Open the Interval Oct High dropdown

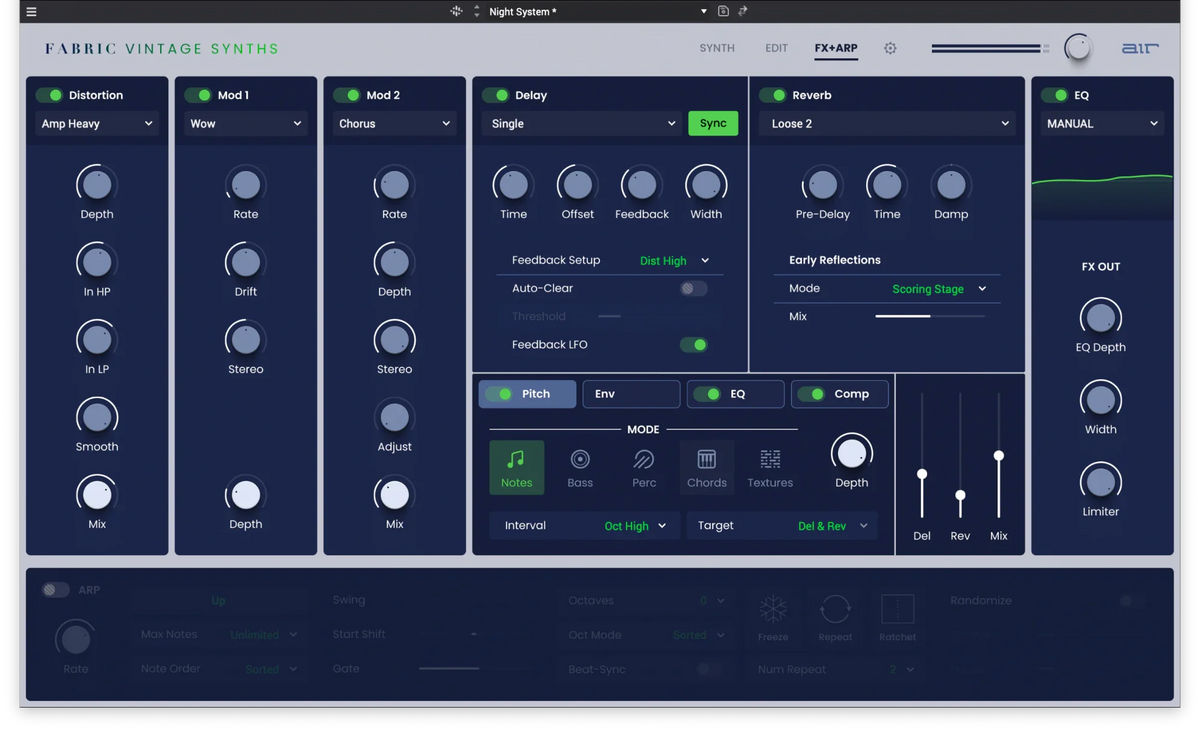point(585,525)
